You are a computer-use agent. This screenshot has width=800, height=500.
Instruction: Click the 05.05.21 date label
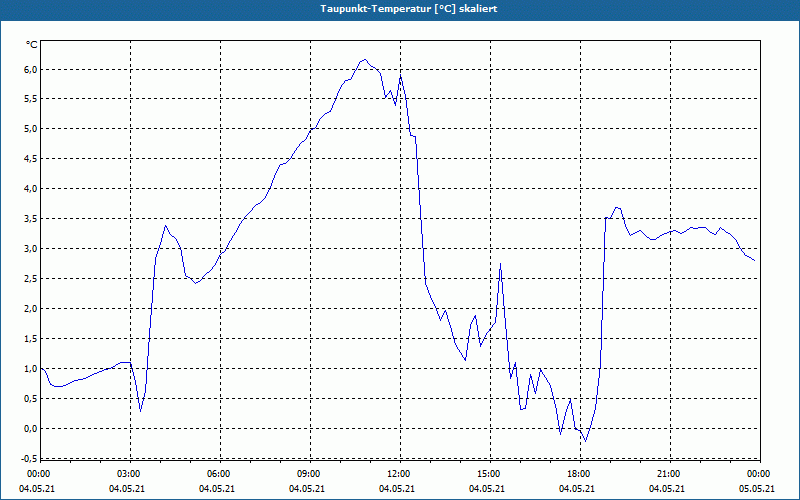point(757,489)
